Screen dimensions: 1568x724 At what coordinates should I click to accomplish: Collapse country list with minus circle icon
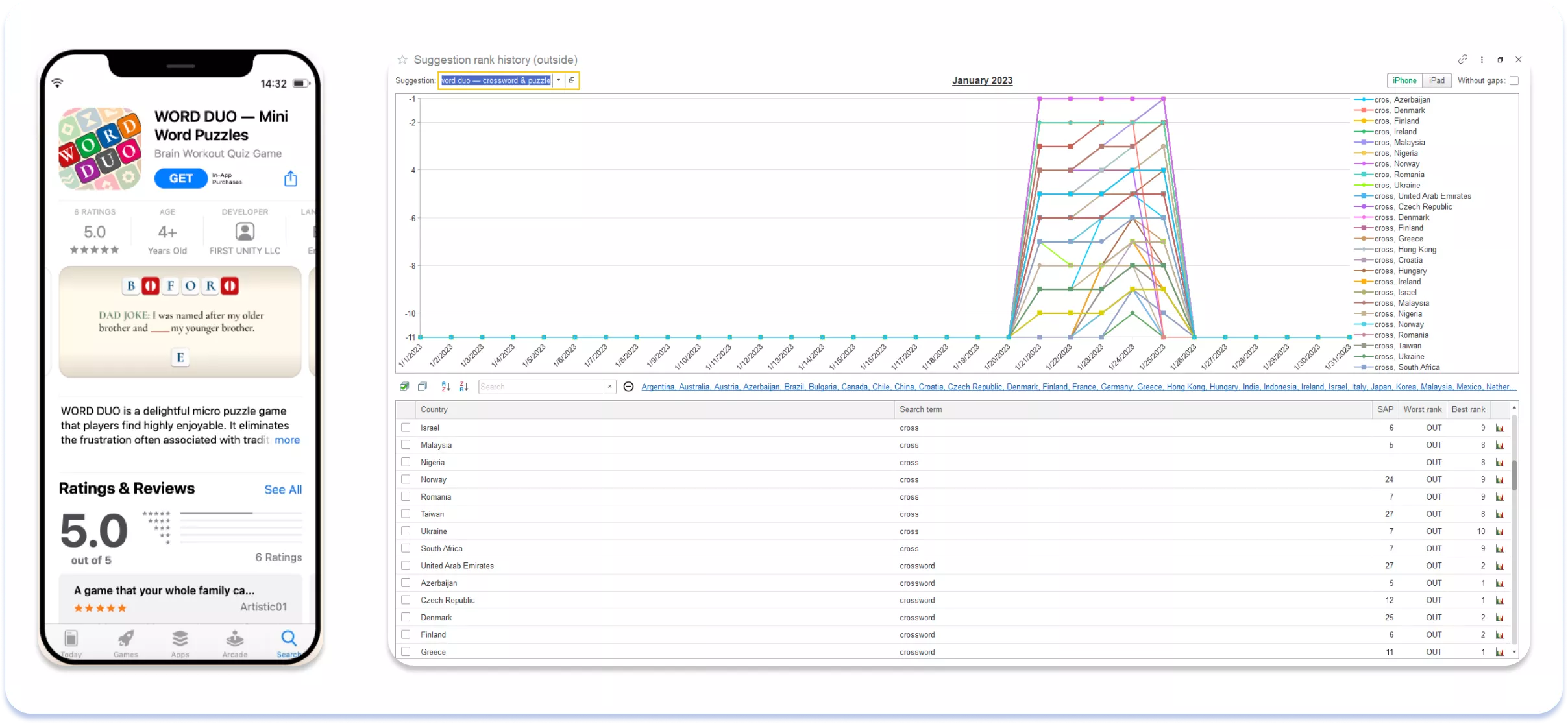pos(628,387)
